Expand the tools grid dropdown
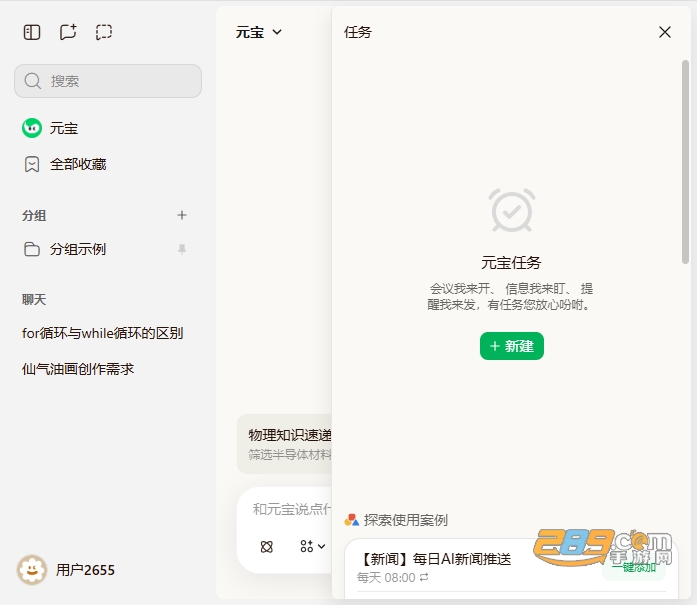The image size is (697, 605). pos(312,546)
